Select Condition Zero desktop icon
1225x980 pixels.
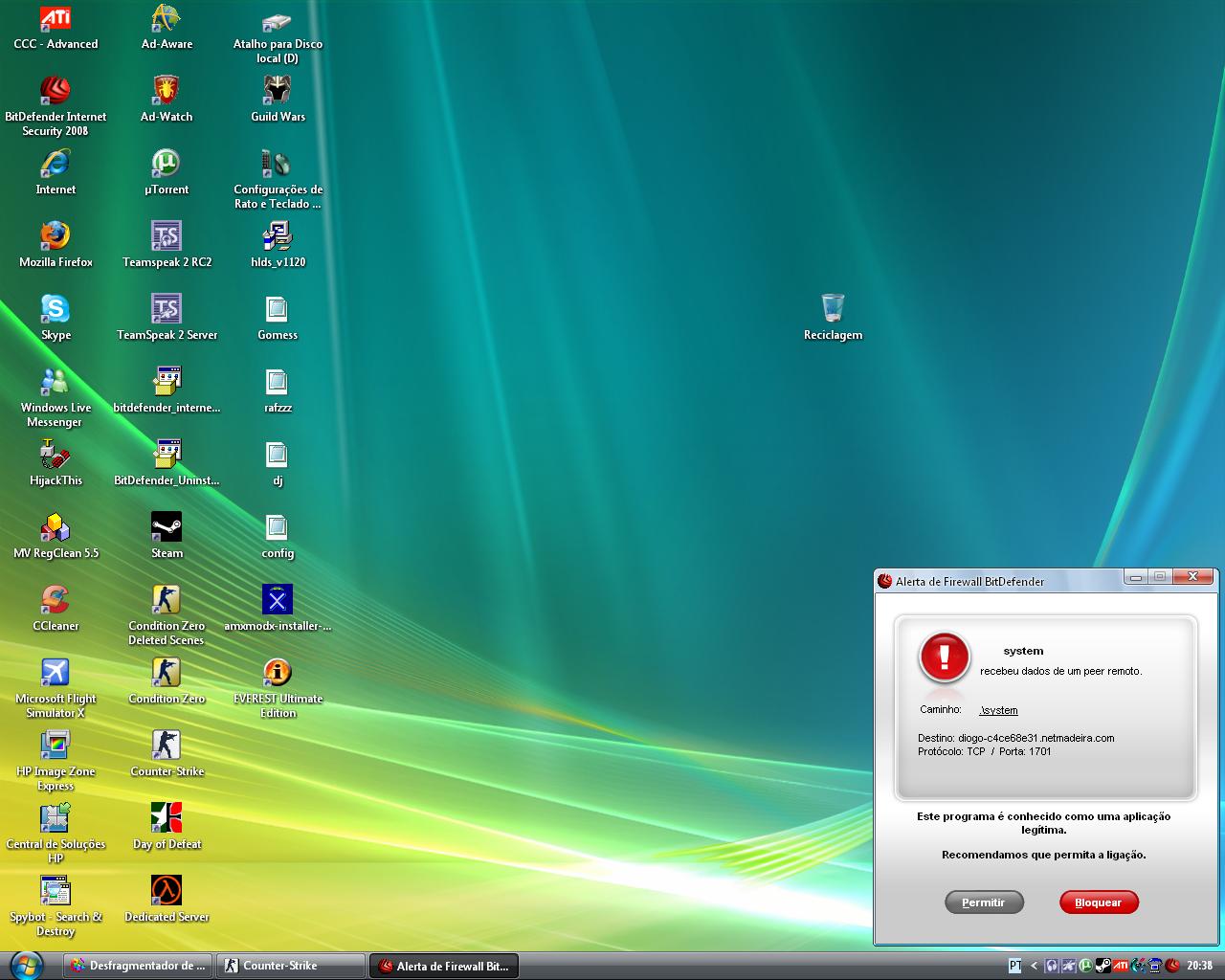tap(167, 682)
